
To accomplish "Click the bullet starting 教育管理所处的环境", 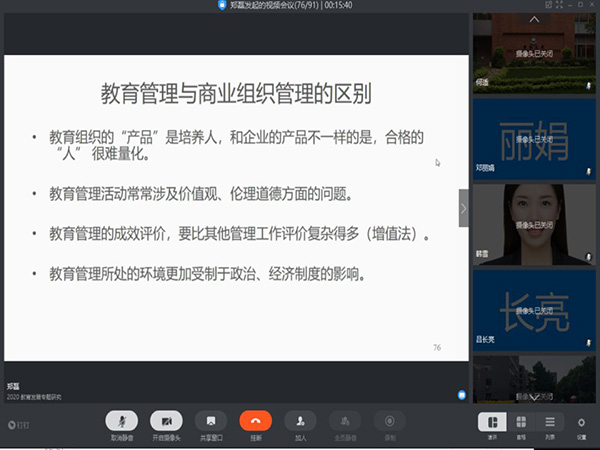I will (x=207, y=274).
